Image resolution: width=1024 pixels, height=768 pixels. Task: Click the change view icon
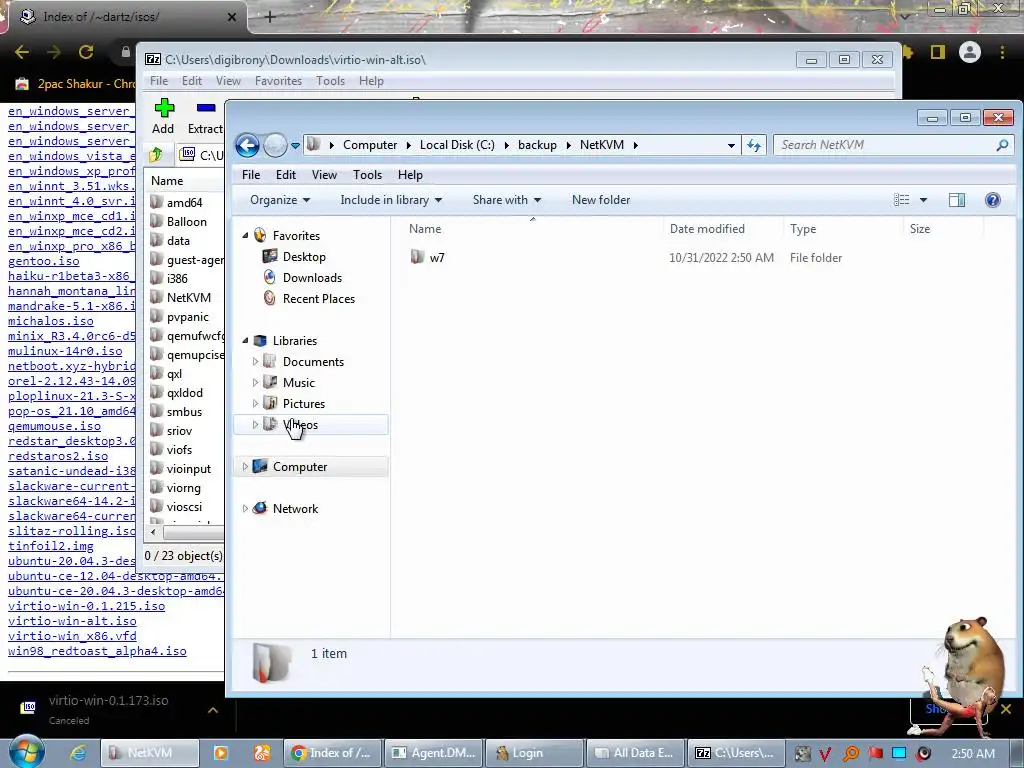pyautogui.click(x=901, y=200)
